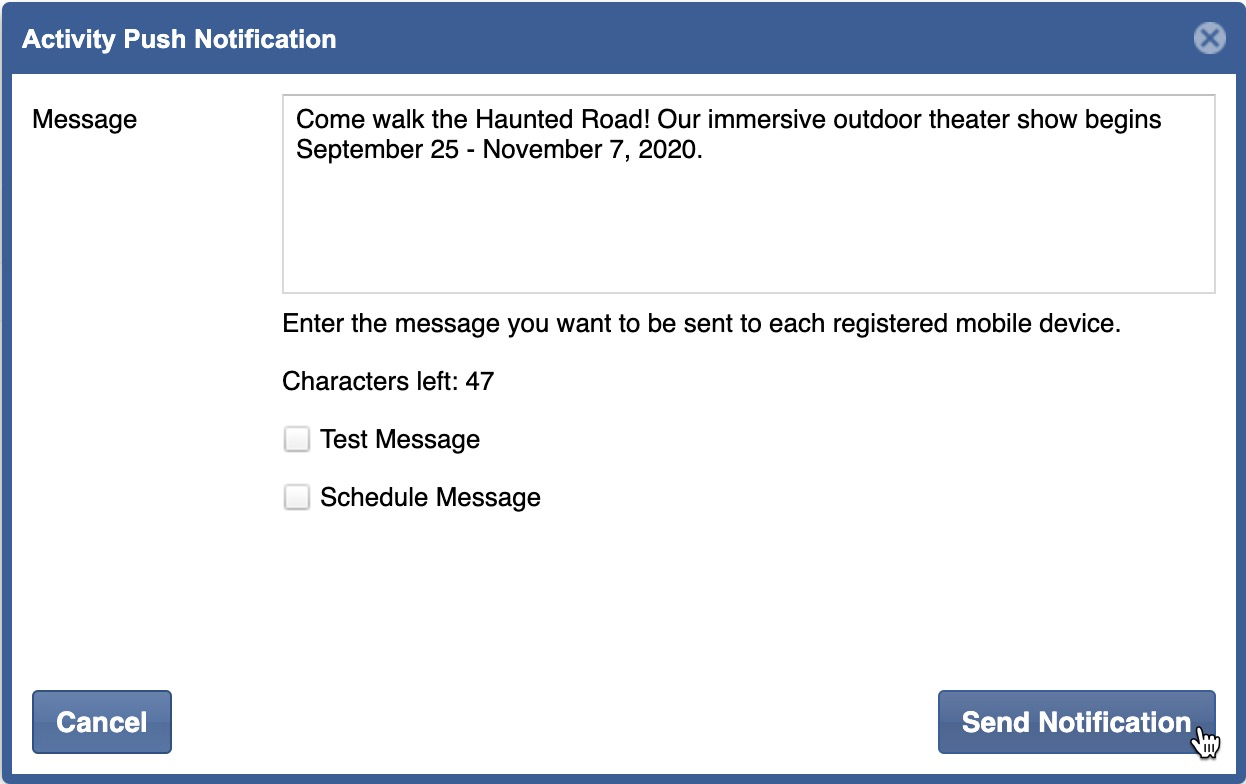Click the "Test Message" checkbox label text
This screenshot has height=784, width=1246.
point(400,440)
